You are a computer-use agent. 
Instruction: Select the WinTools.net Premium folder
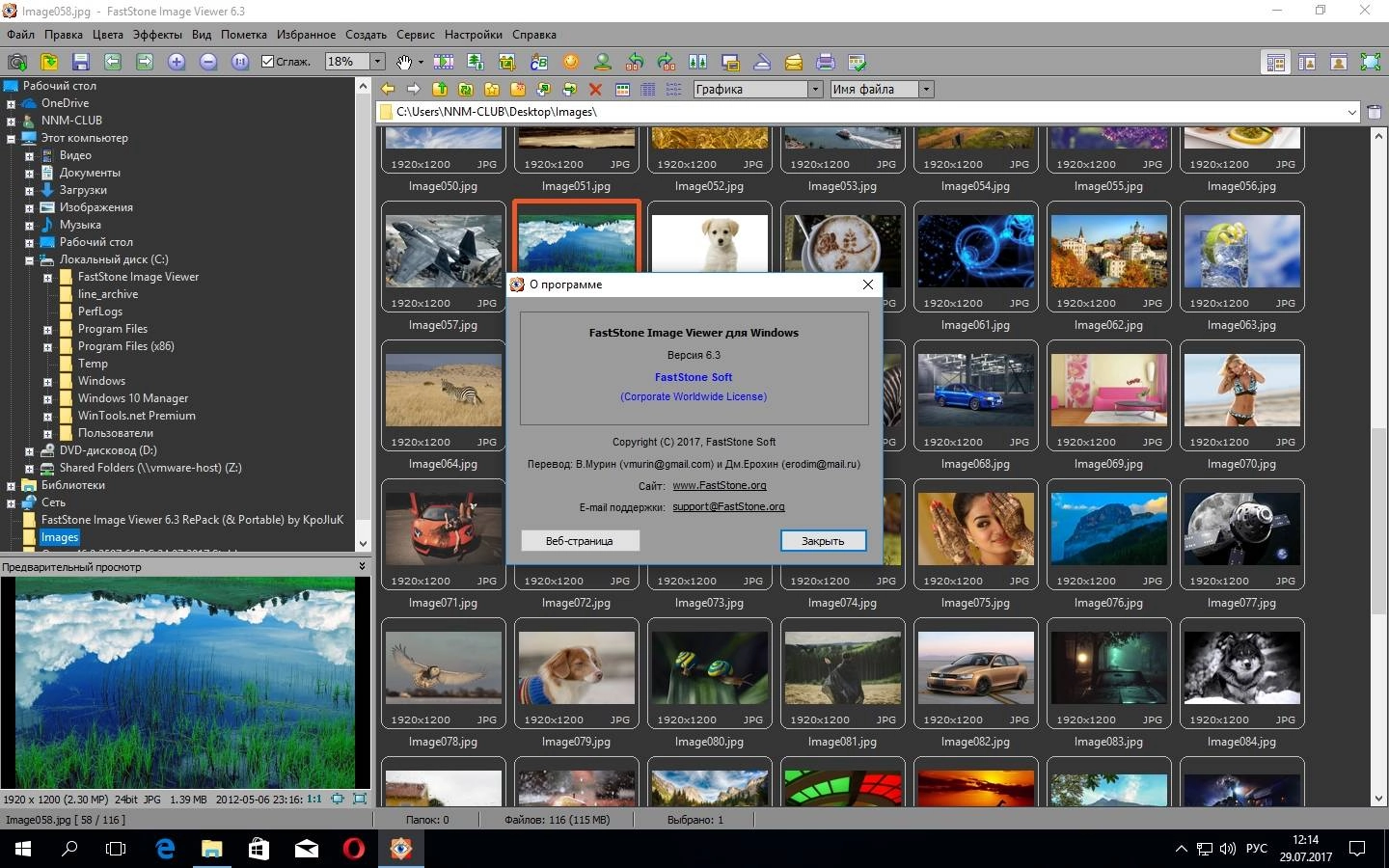coord(136,416)
